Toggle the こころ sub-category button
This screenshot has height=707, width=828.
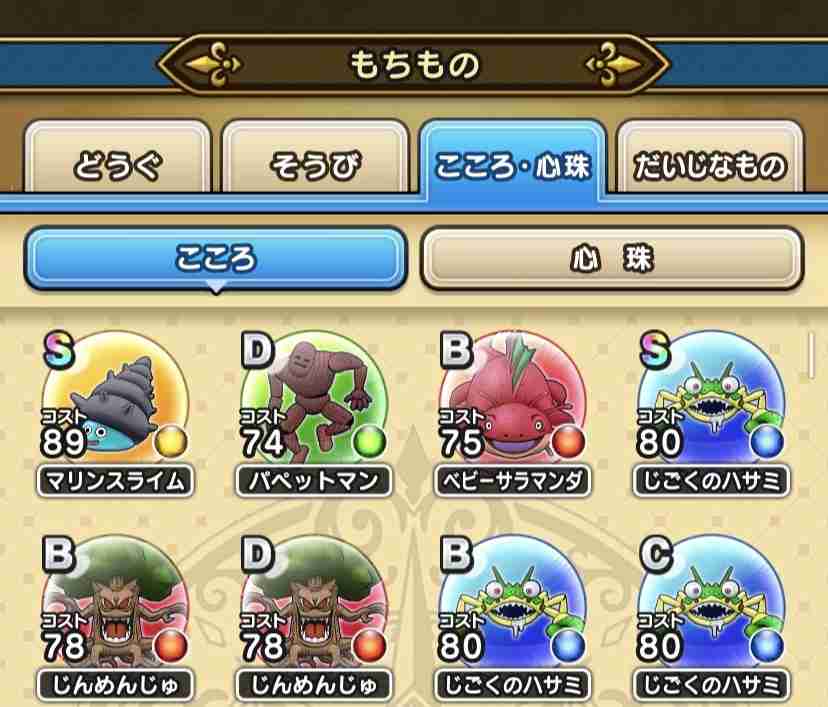(215, 259)
